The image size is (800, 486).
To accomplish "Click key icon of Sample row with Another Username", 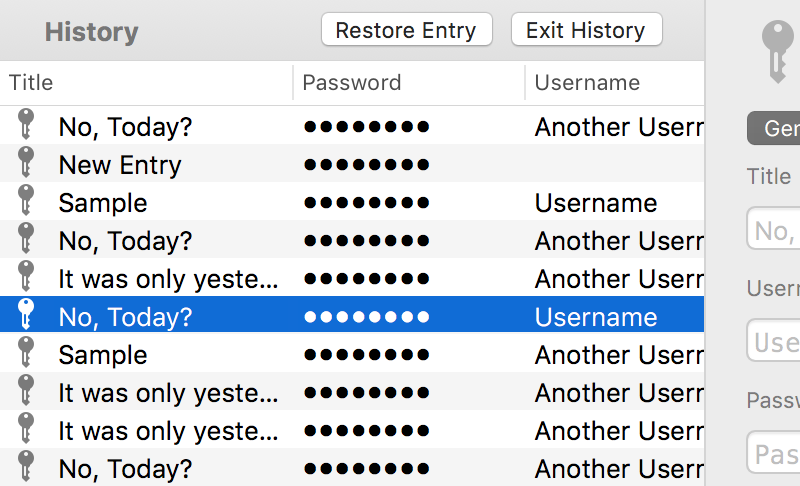I will tap(26, 352).
